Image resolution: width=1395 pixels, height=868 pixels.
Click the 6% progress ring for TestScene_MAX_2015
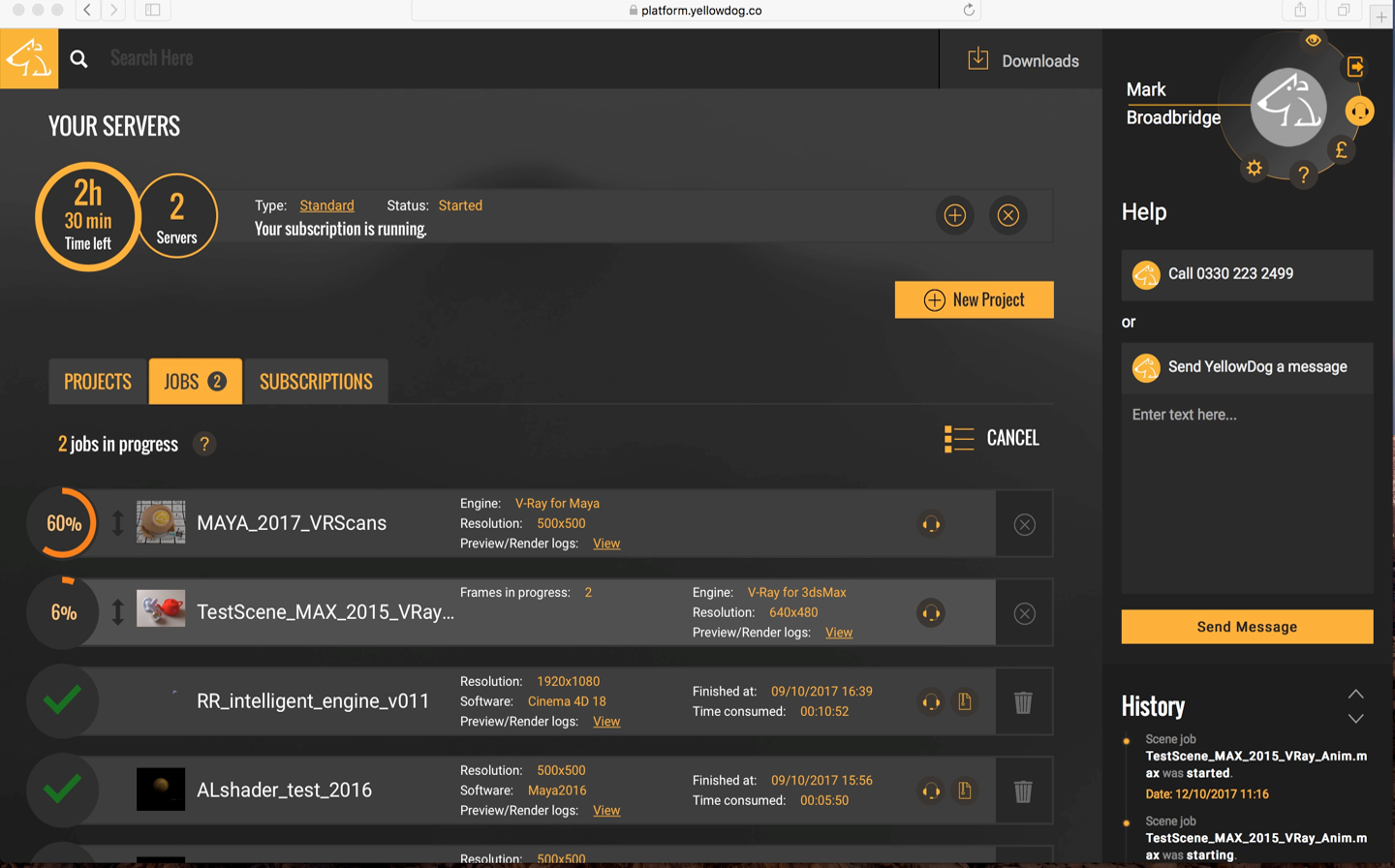[x=64, y=612]
